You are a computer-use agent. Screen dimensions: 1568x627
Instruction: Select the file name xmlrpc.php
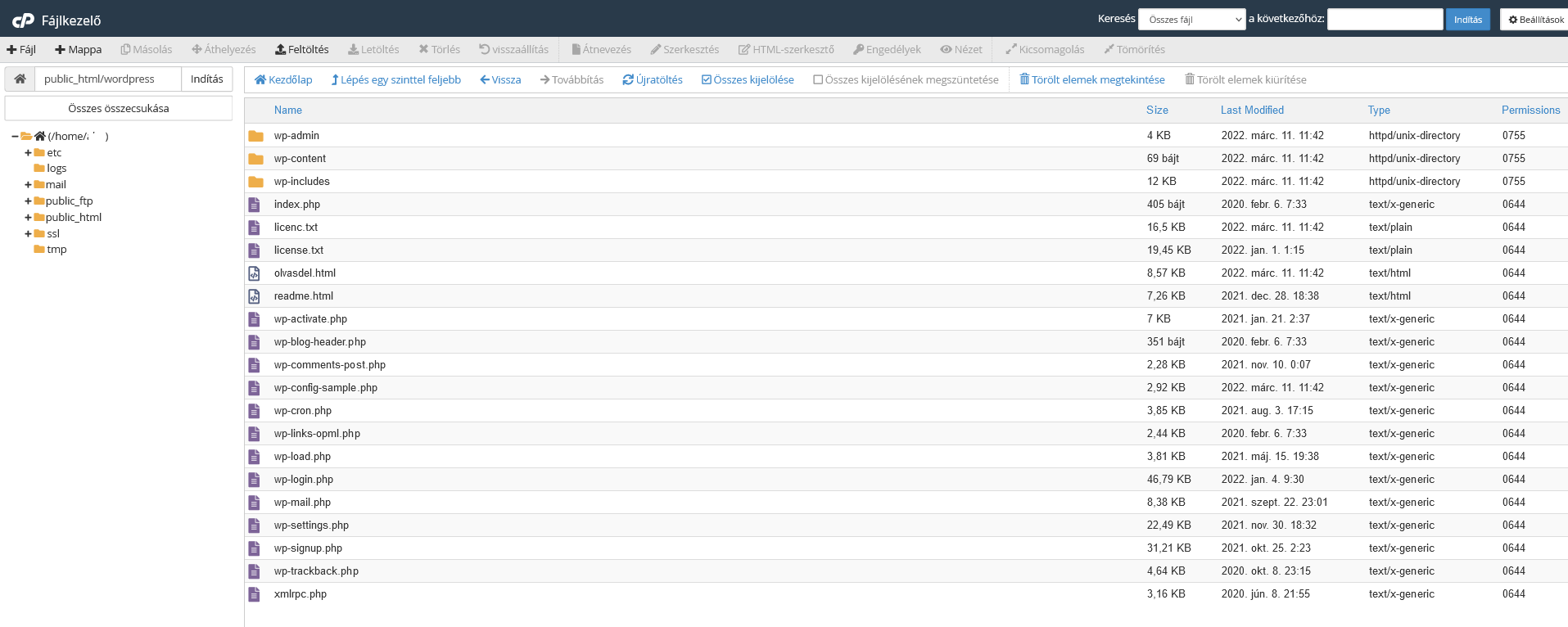[300, 594]
